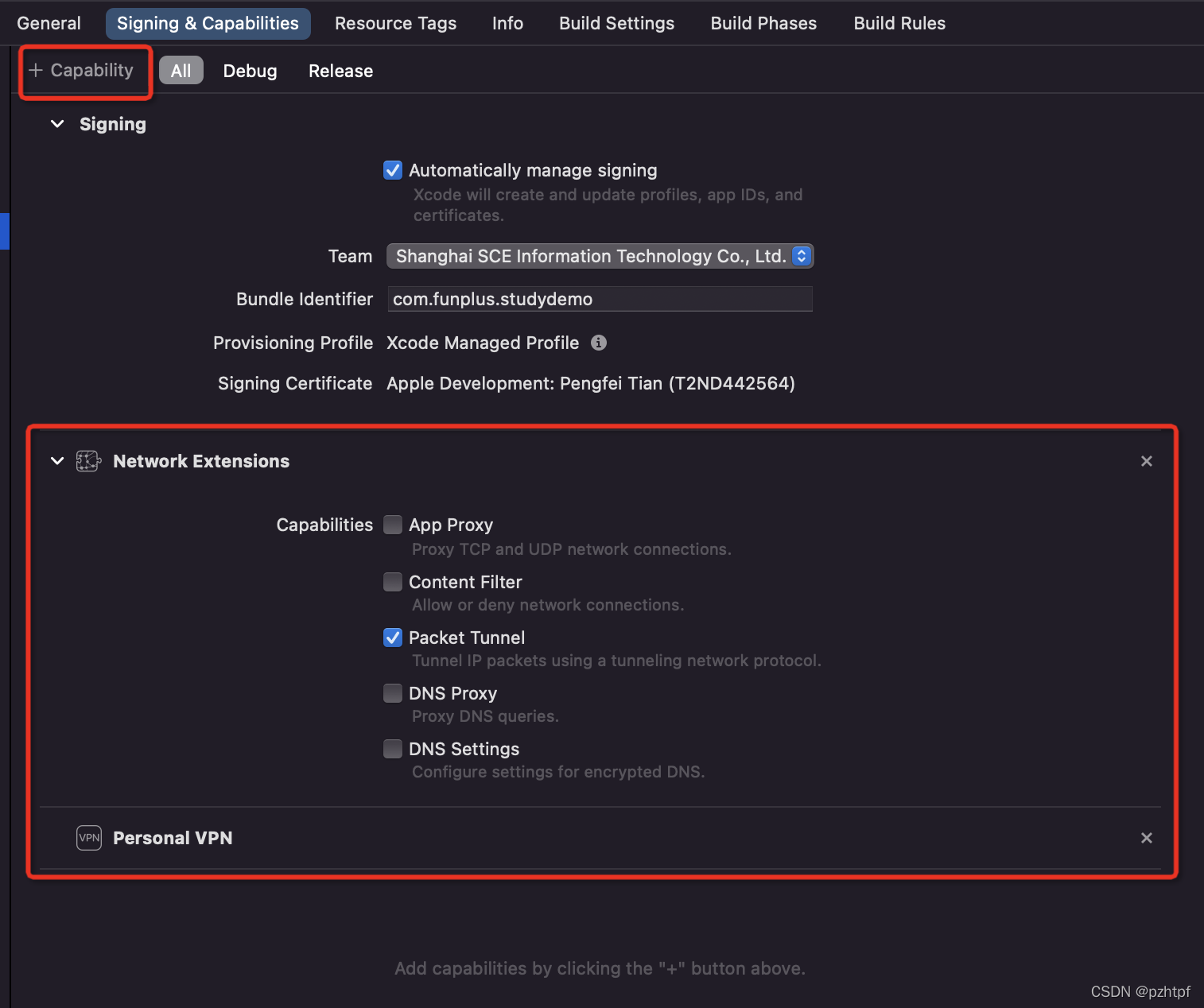
Task: Collapse the Network Extensions section
Action: [57, 461]
